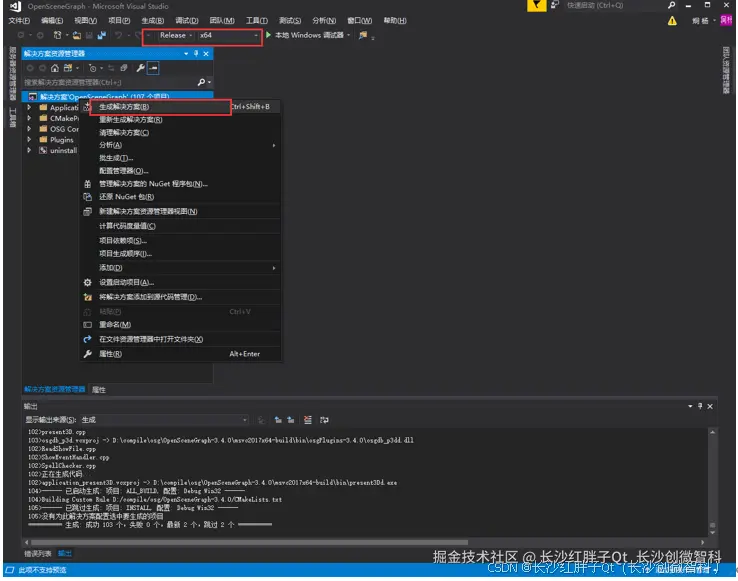The width and height of the screenshot is (738, 581).
Task: Click the Output panel vertical scrollbar down arrow
Action: point(713,533)
